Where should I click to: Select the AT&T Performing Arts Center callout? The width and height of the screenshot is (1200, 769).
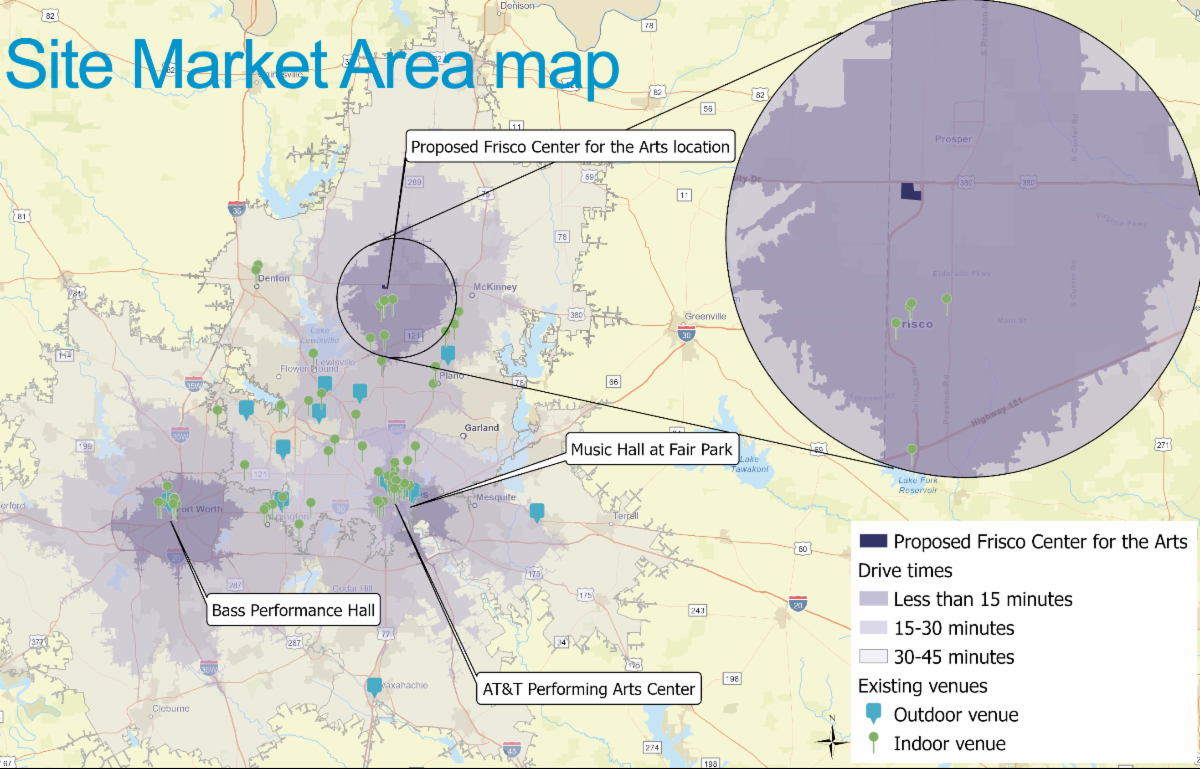coord(588,689)
